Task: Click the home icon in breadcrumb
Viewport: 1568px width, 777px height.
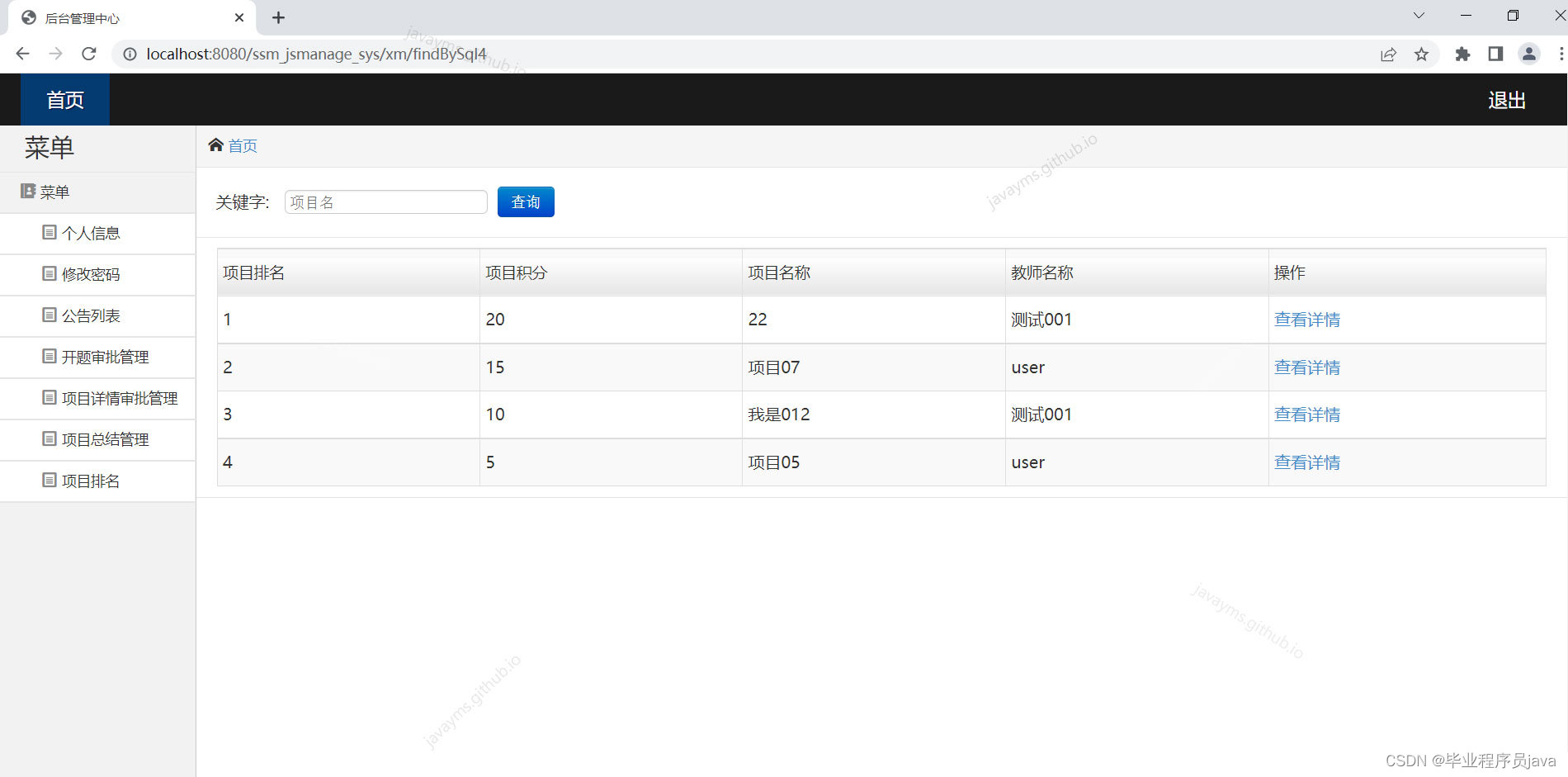Action: click(x=216, y=145)
